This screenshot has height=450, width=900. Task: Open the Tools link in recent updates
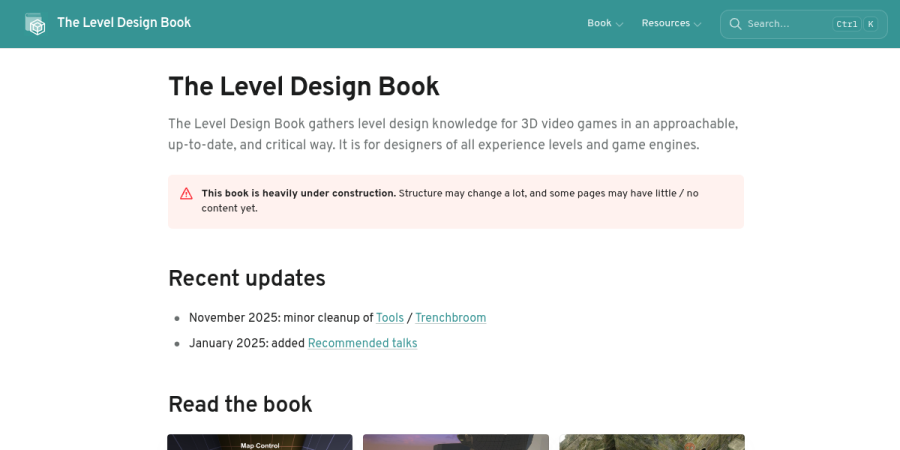pyautogui.click(x=390, y=318)
